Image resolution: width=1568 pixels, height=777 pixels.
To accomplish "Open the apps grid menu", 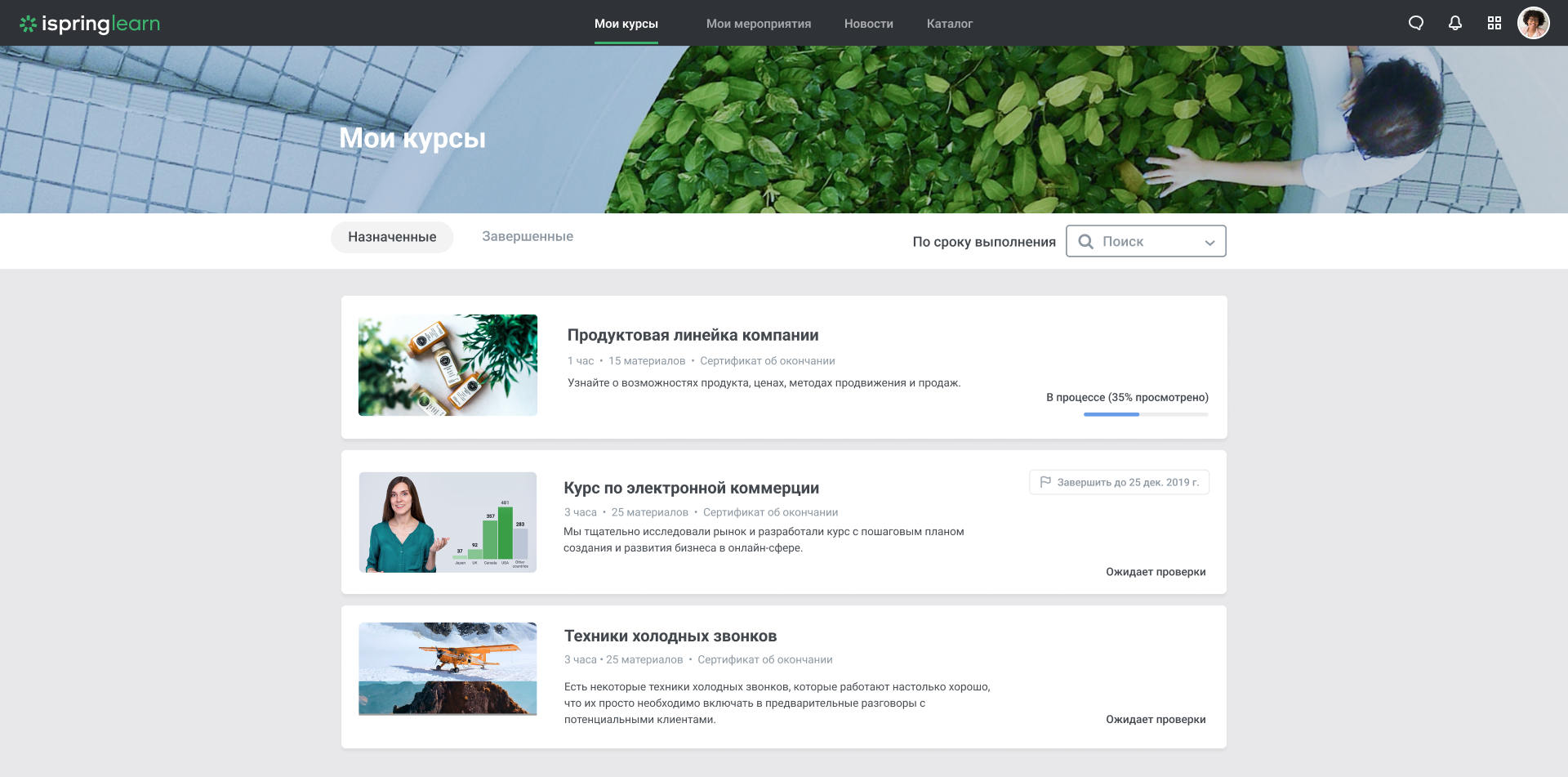I will [x=1494, y=23].
